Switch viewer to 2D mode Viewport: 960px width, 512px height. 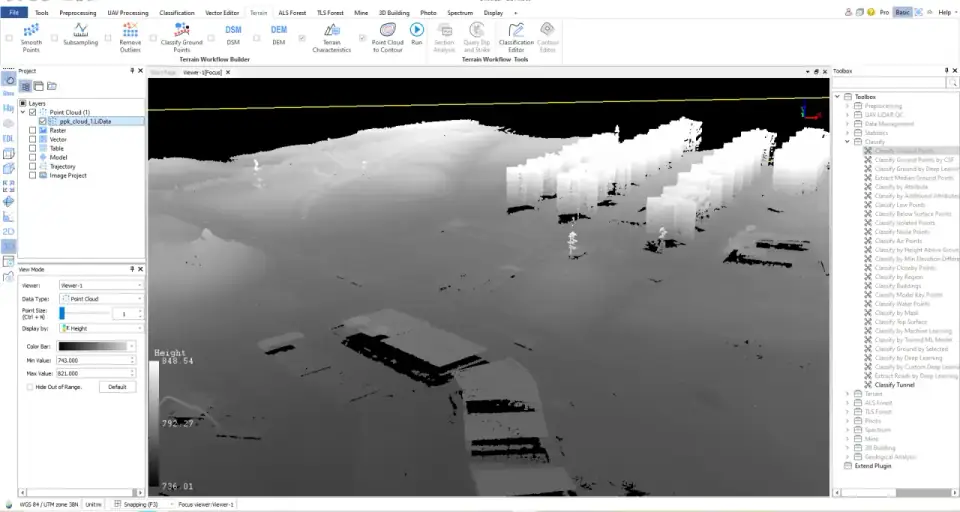pyautogui.click(x=9, y=232)
